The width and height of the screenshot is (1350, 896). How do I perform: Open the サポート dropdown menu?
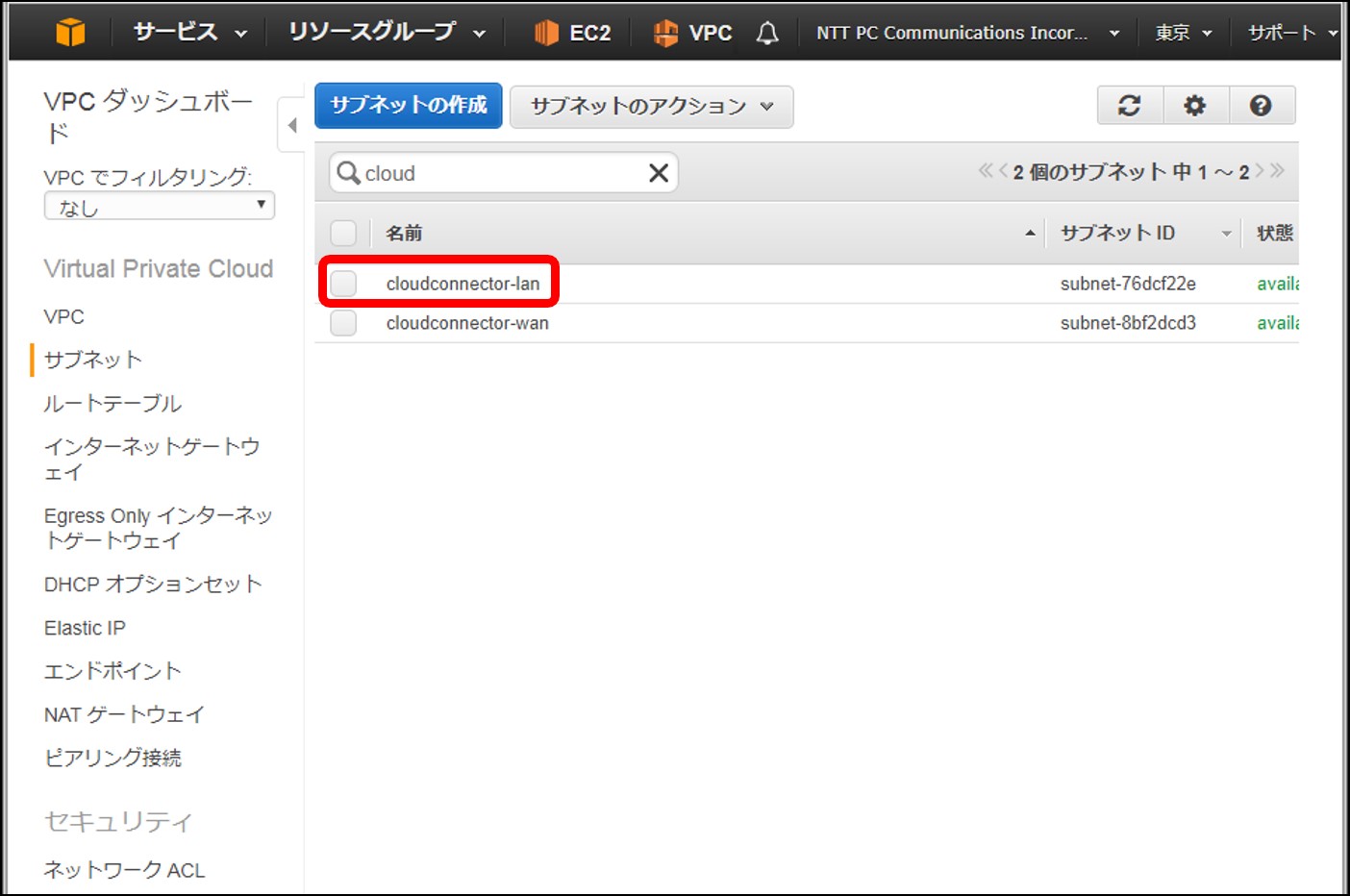(x=1292, y=33)
